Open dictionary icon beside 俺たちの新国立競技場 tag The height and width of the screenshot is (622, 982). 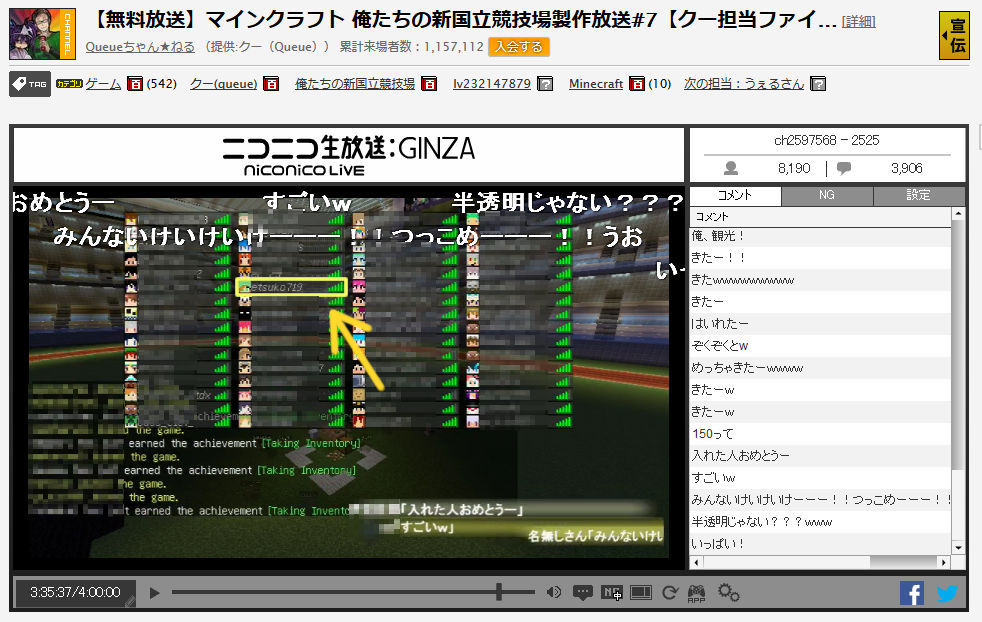[x=429, y=84]
